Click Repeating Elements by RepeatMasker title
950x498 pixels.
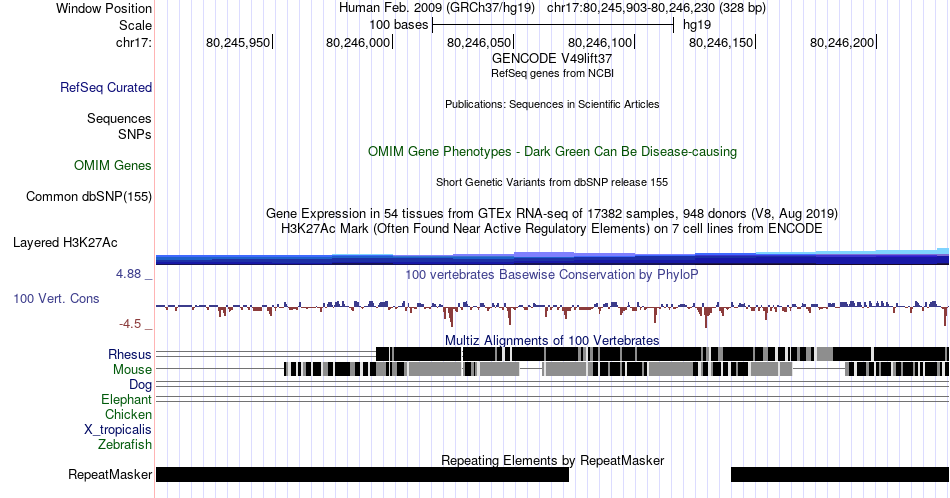pos(552,460)
